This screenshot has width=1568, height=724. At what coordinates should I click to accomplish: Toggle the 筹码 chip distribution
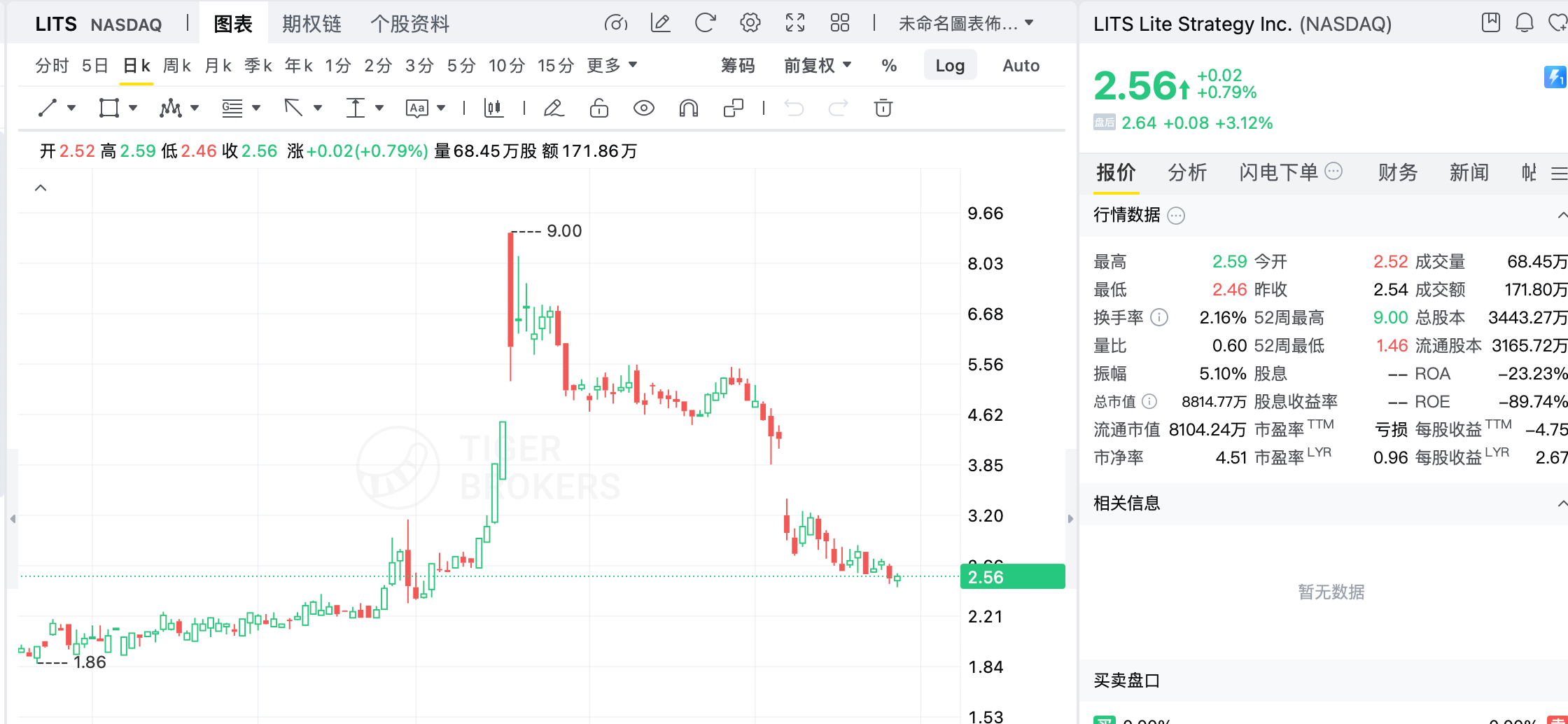(x=738, y=66)
